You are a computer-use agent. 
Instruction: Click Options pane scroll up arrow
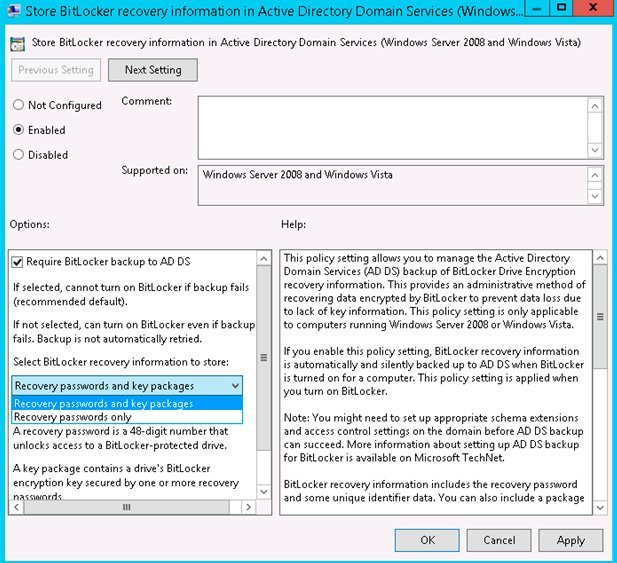[x=264, y=258]
